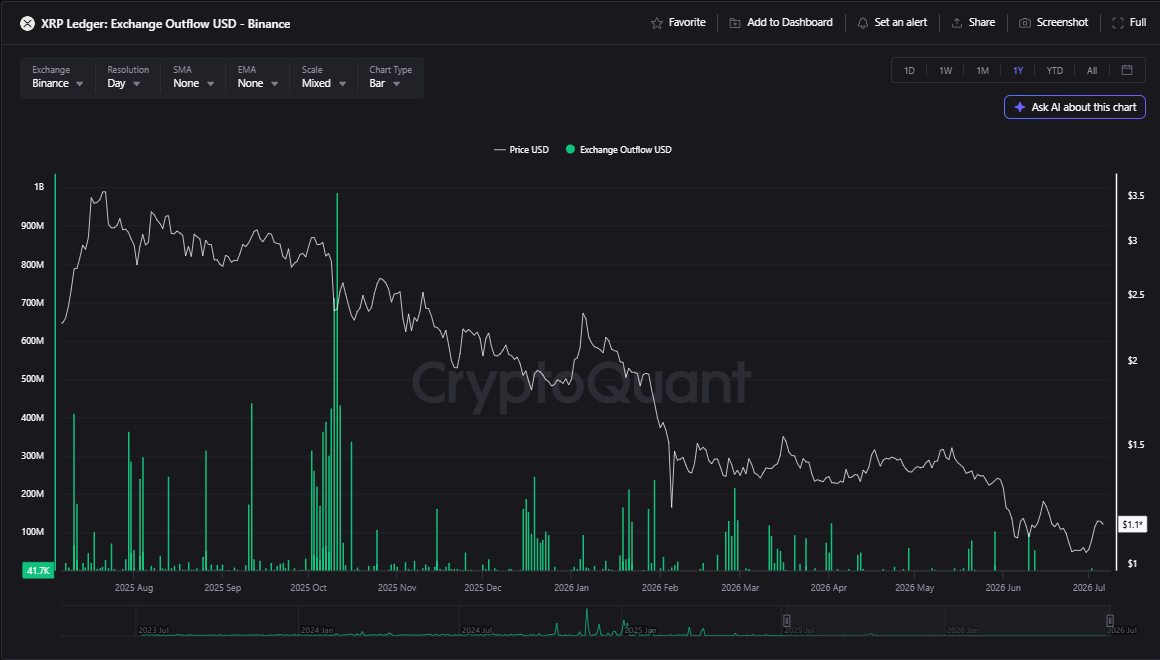Click the tallest outflow bar in October 2025

pos(337,382)
